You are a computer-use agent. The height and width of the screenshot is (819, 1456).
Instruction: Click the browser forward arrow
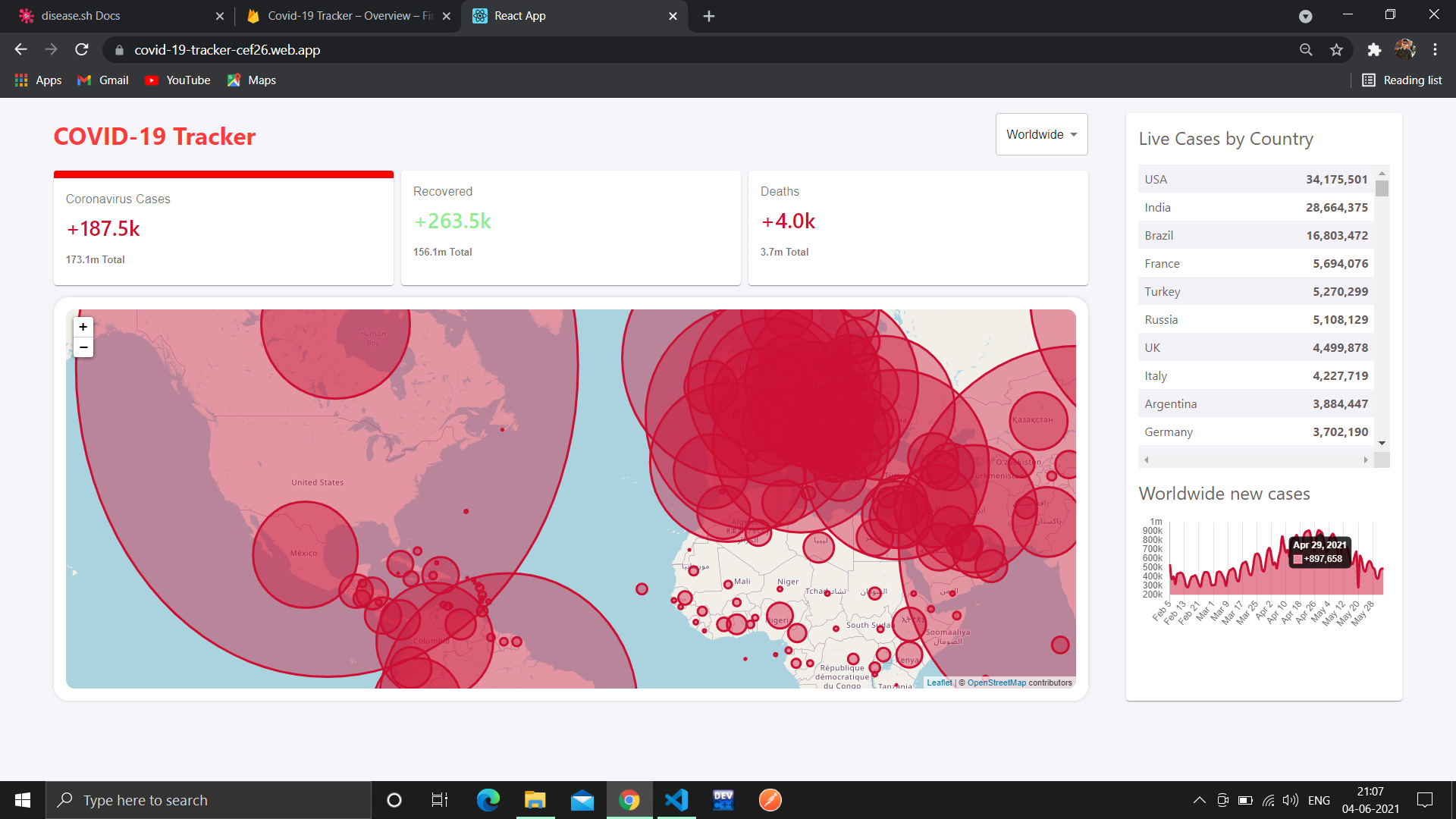(x=51, y=49)
